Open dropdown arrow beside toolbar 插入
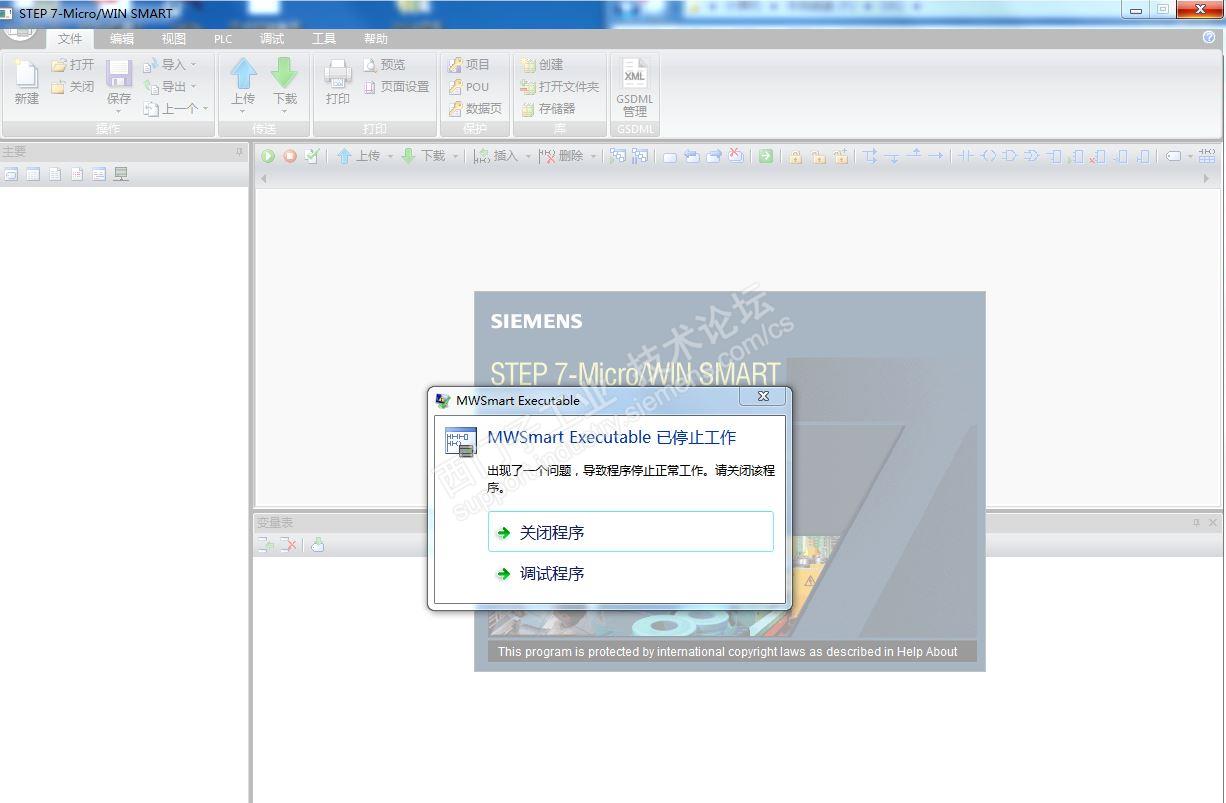The height and width of the screenshot is (803, 1226). (528, 156)
